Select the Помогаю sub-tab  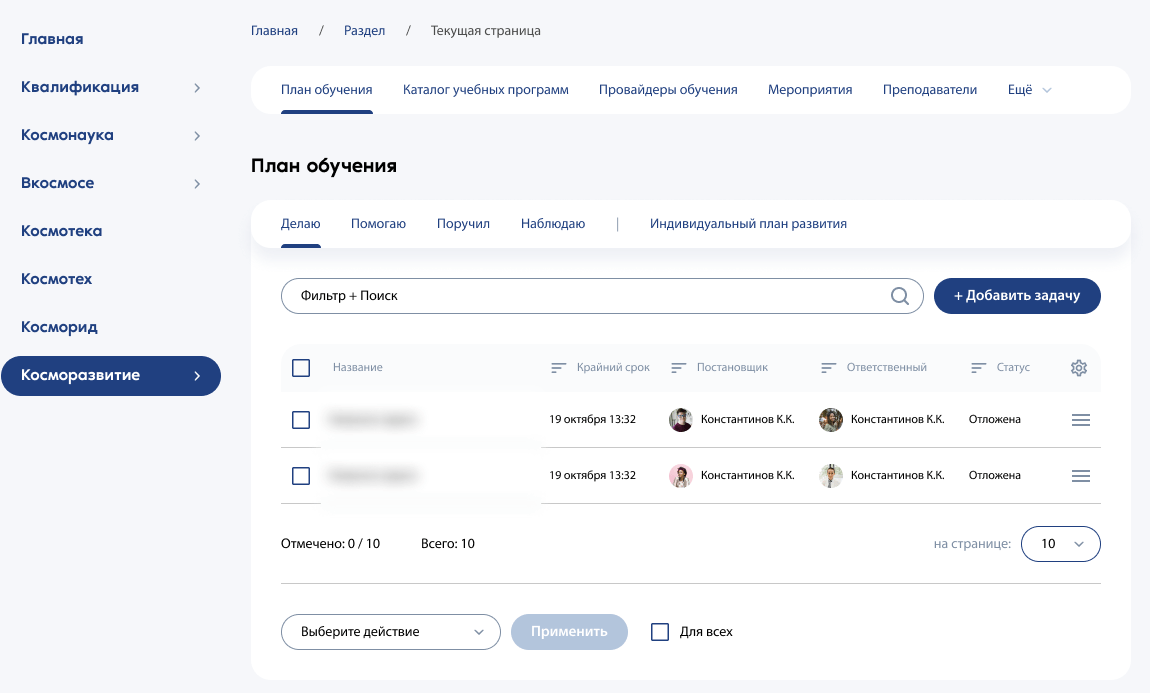pyautogui.click(x=378, y=224)
